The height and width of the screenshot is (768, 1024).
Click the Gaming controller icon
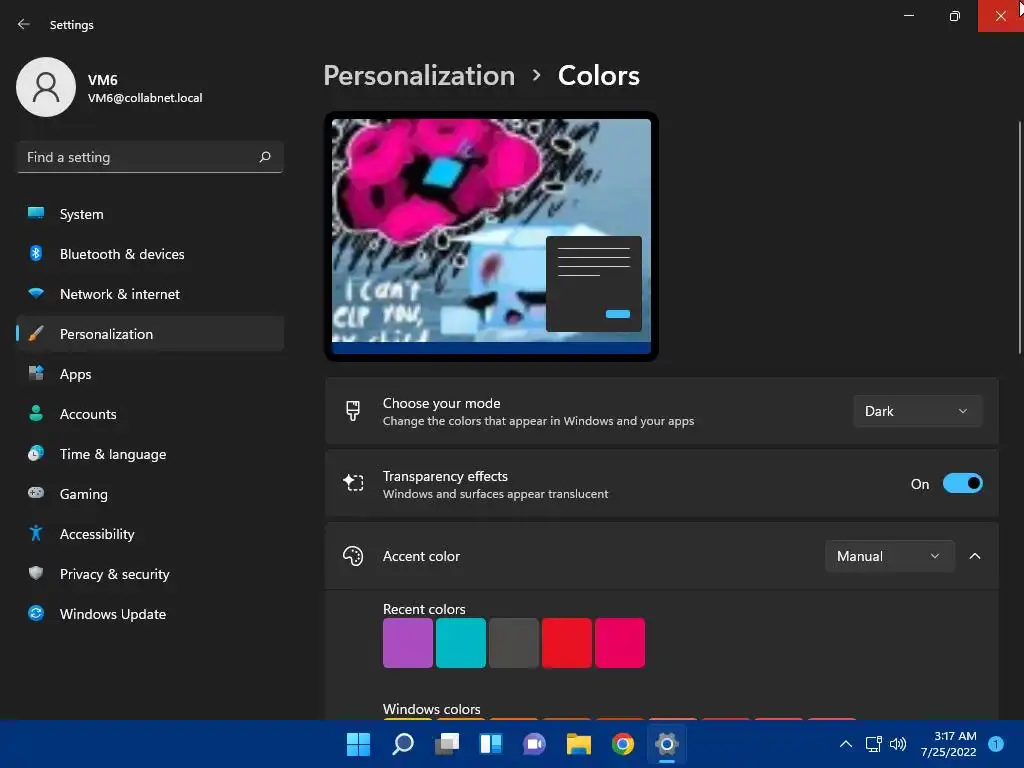pyautogui.click(x=36, y=493)
